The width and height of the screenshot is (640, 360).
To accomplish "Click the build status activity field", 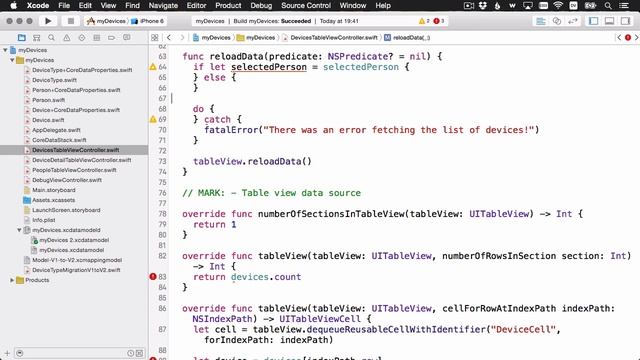I will point(320,21).
